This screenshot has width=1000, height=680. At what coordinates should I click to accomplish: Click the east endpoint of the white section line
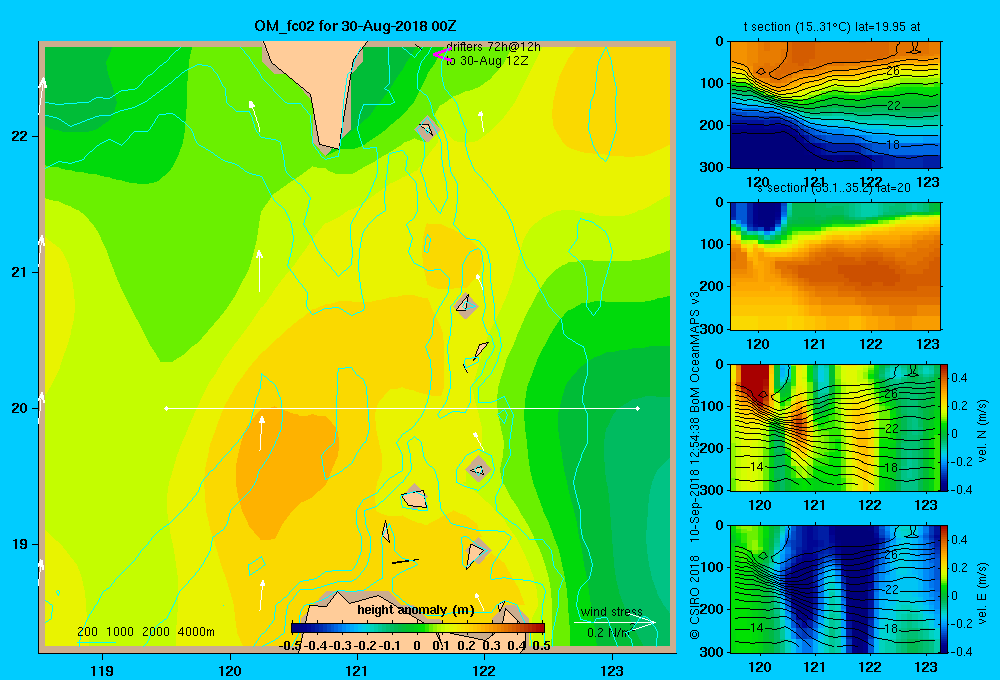(x=638, y=408)
